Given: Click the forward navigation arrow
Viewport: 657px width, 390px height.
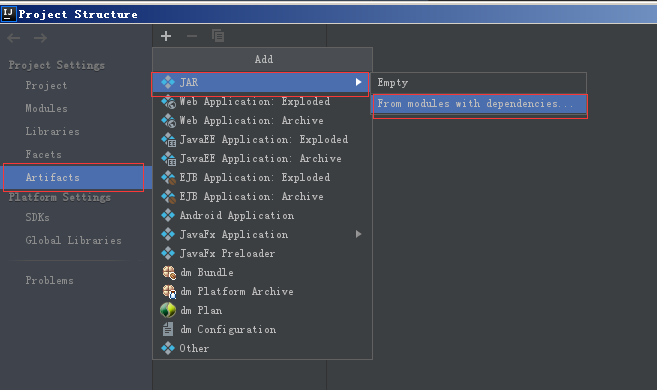Looking at the screenshot, I should pos(40,38).
